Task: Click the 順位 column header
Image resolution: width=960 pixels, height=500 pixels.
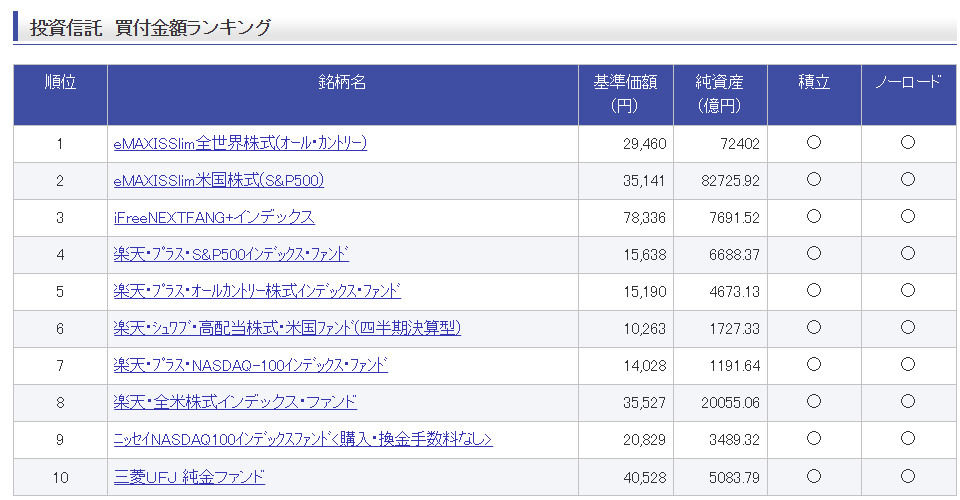Action: 60,82
